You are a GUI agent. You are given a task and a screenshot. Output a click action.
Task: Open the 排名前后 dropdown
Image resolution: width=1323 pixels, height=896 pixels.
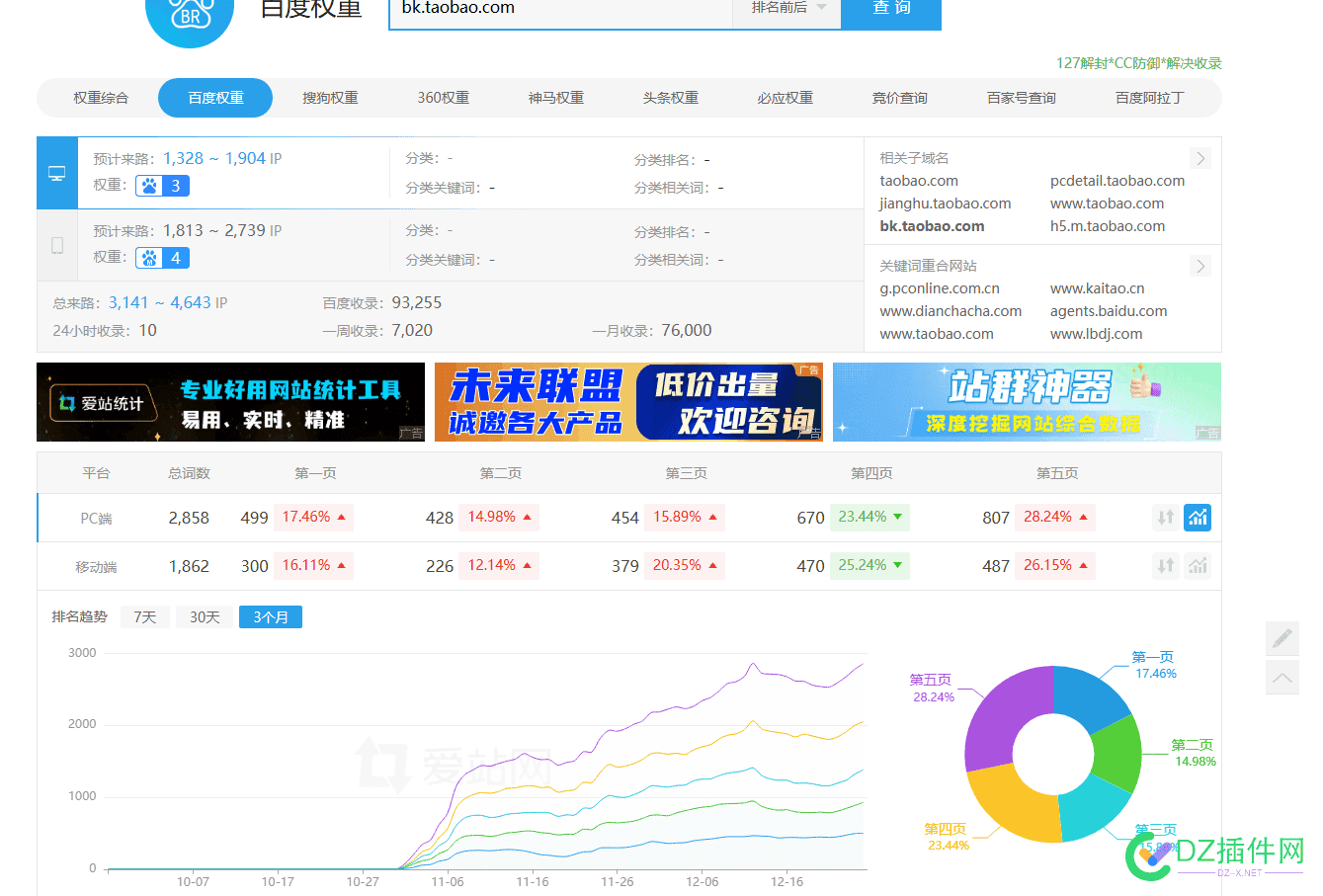click(x=786, y=8)
